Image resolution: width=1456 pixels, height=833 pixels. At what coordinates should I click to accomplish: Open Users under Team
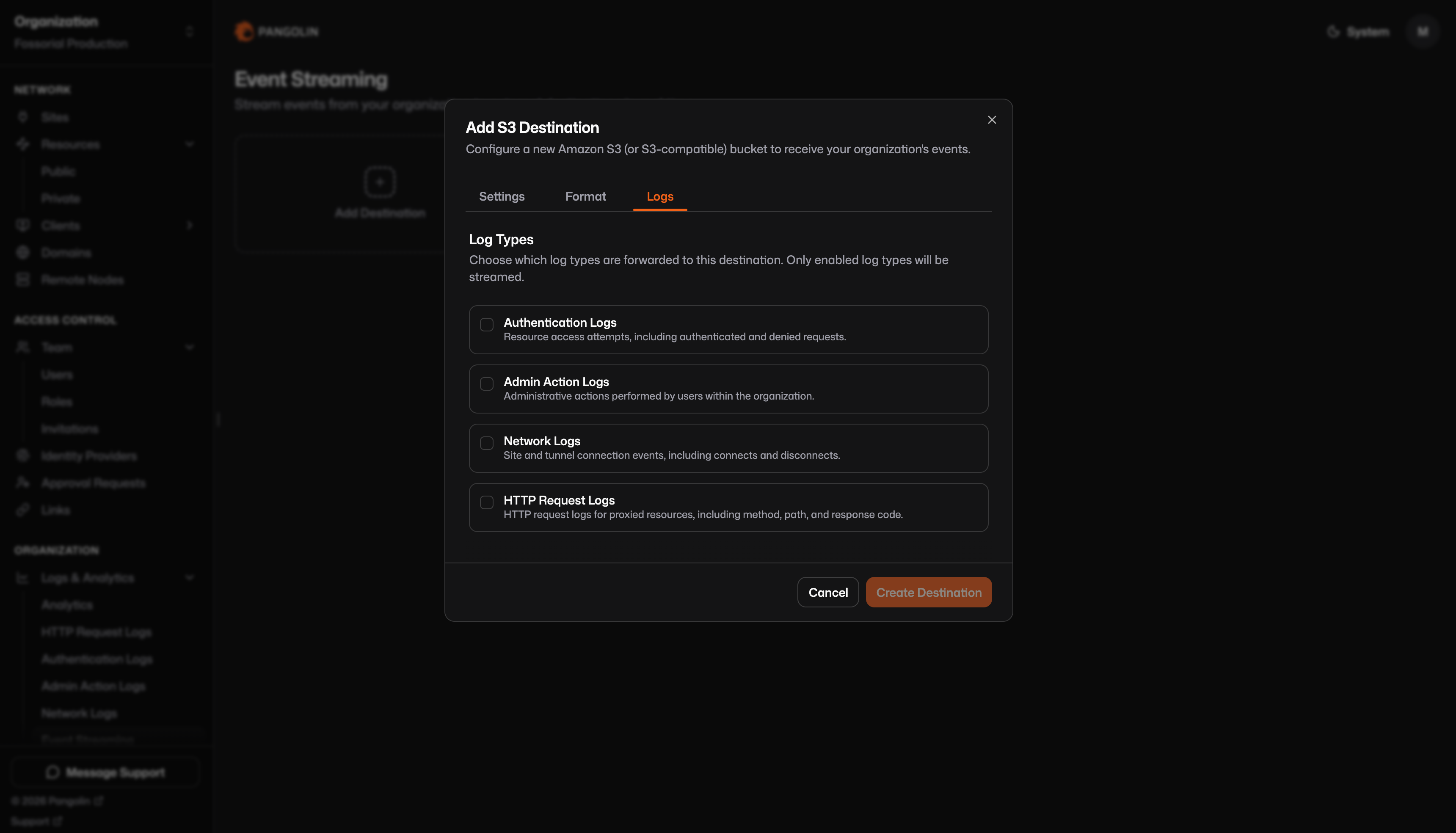(x=57, y=375)
